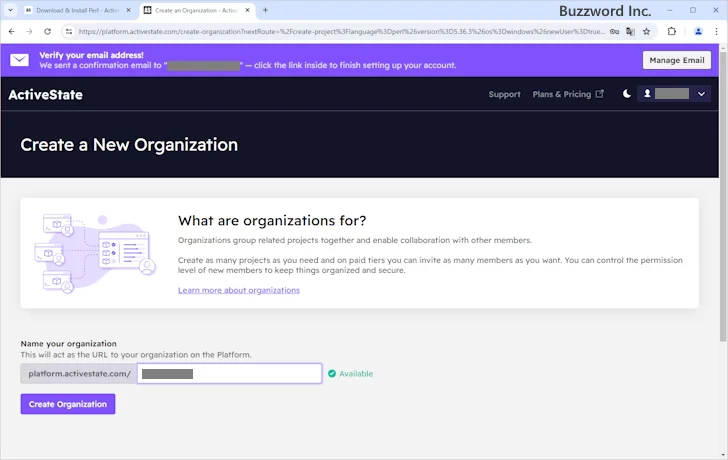The width and height of the screenshot is (728, 460).
Task: Click the envelope icon in verify banner
Action: click(20, 60)
